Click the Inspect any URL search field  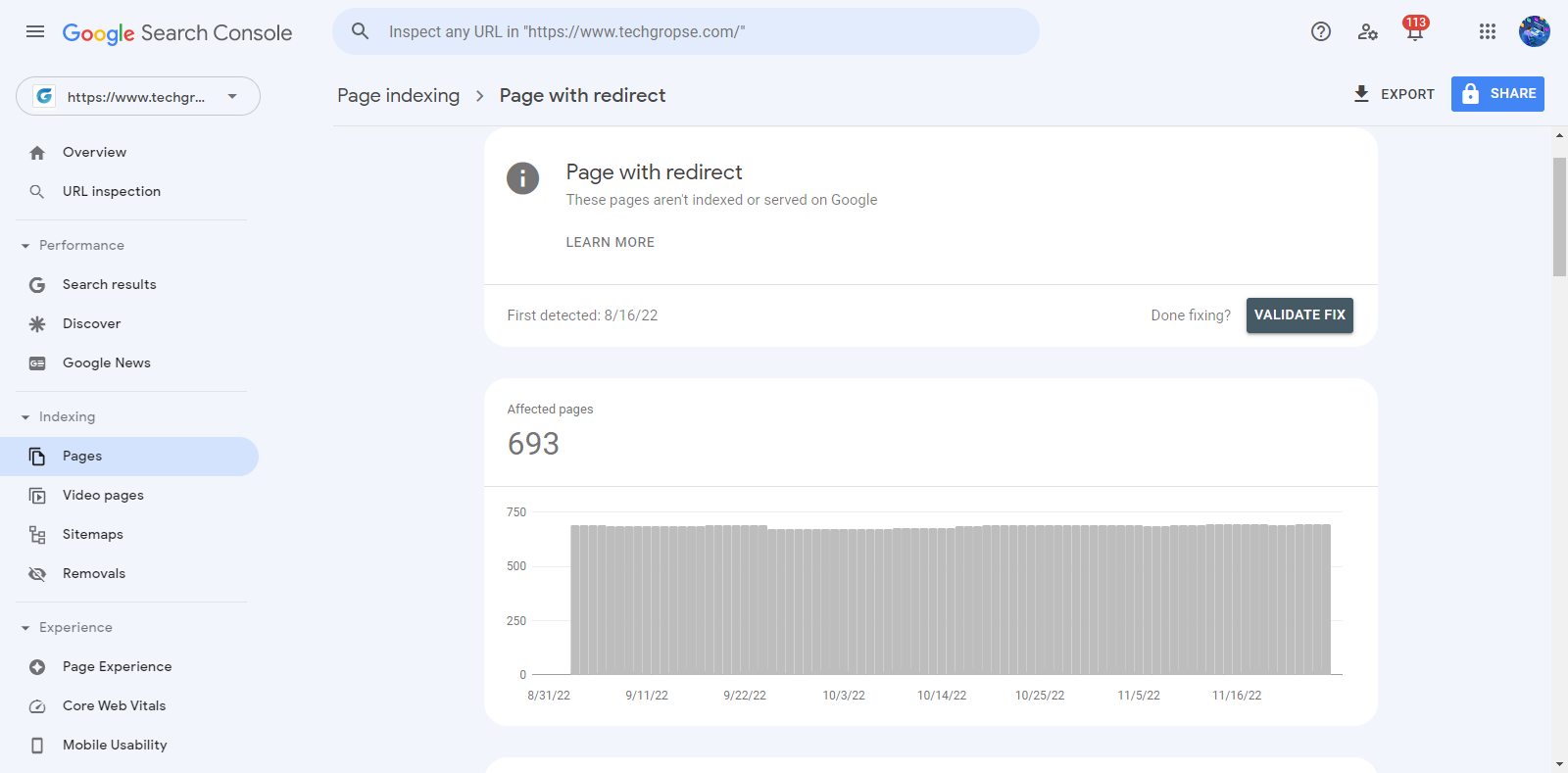686,31
